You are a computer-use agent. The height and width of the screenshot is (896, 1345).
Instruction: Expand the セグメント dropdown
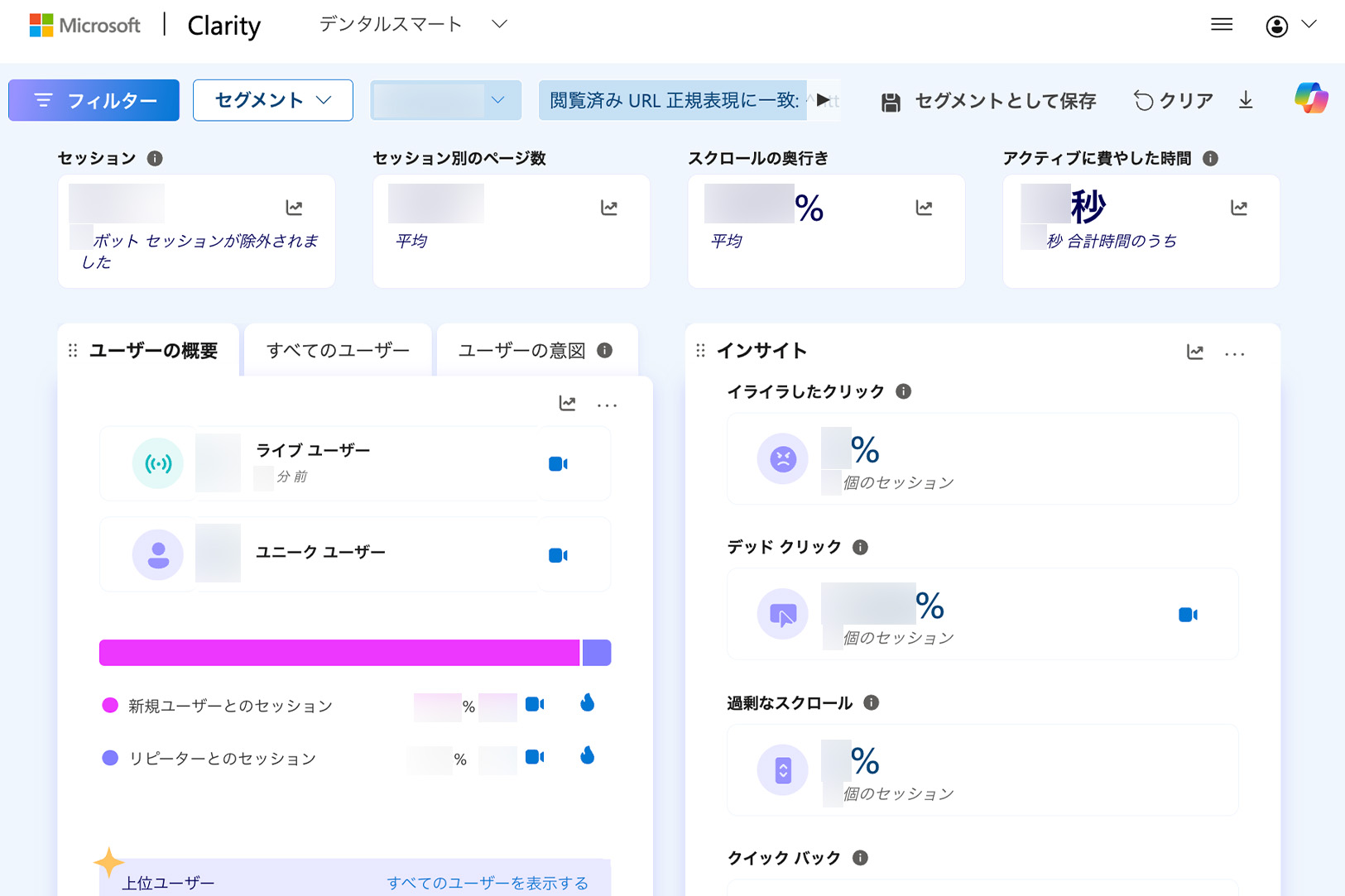(272, 100)
